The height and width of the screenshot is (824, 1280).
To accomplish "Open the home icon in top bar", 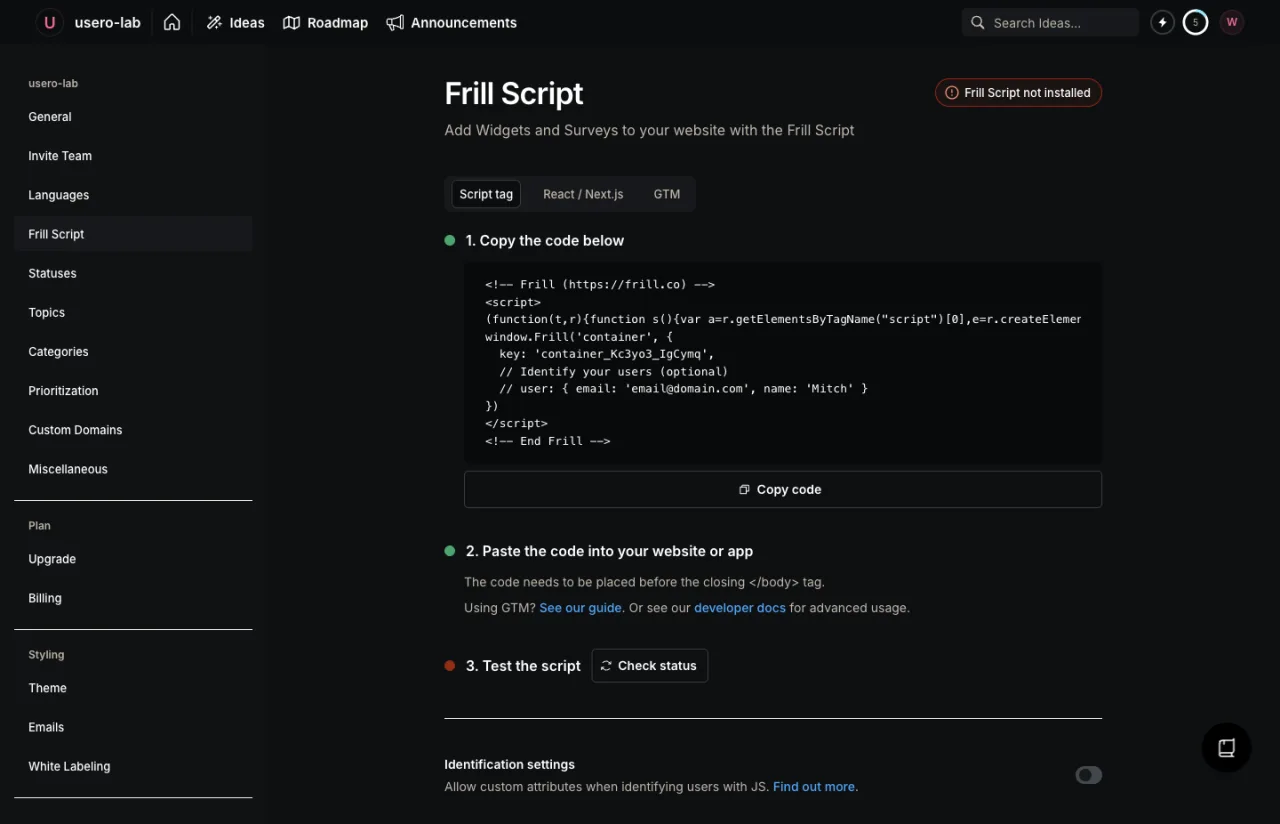I will point(172,22).
